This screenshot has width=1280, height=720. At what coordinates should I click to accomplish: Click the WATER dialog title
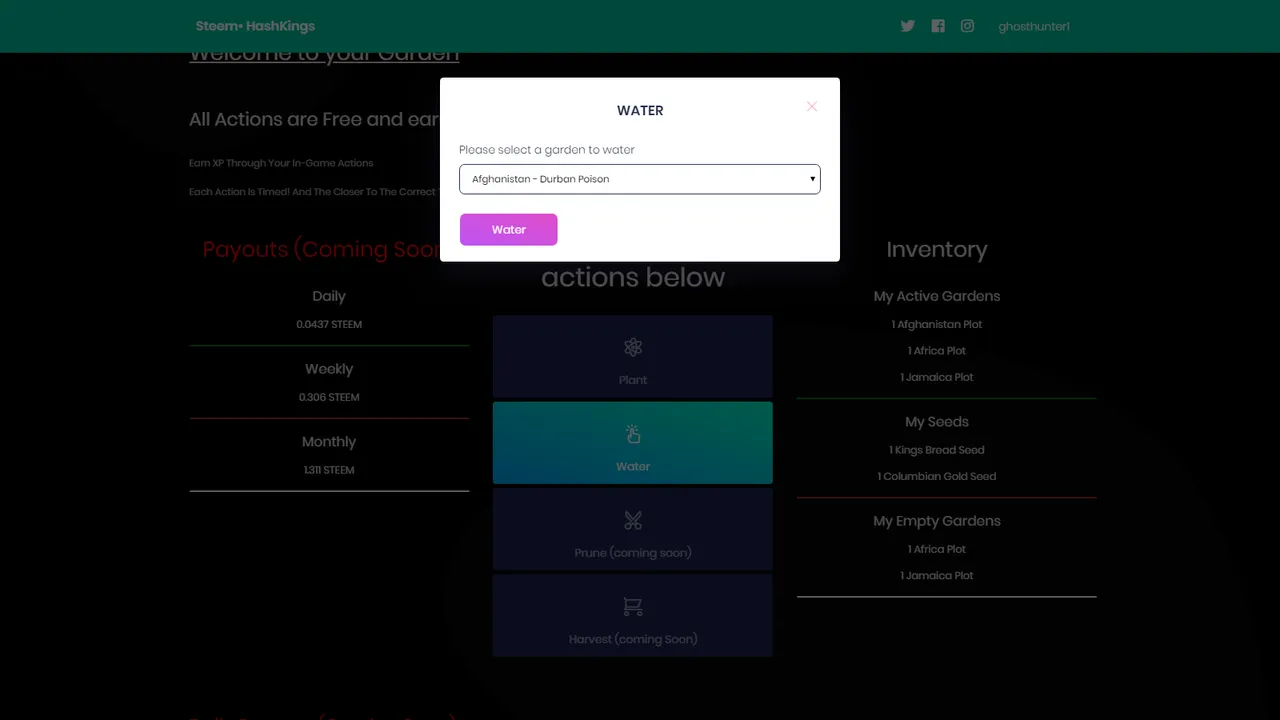coord(640,110)
